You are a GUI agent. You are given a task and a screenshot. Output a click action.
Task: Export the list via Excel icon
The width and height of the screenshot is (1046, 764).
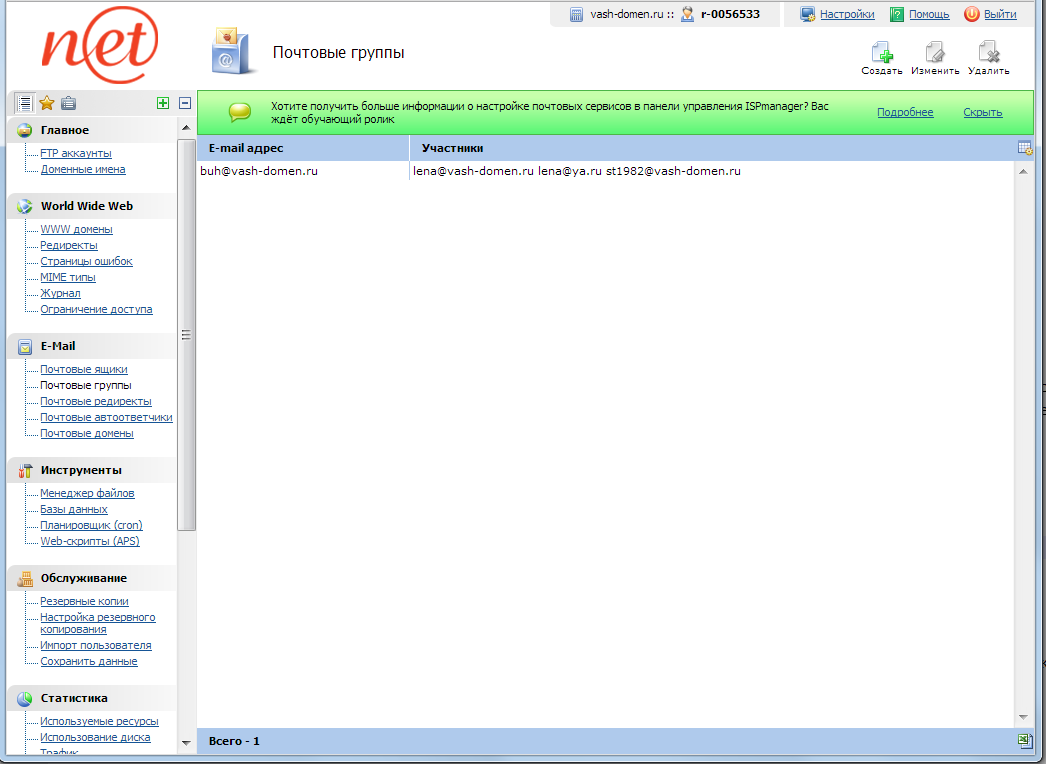pyautogui.click(x=1024, y=740)
